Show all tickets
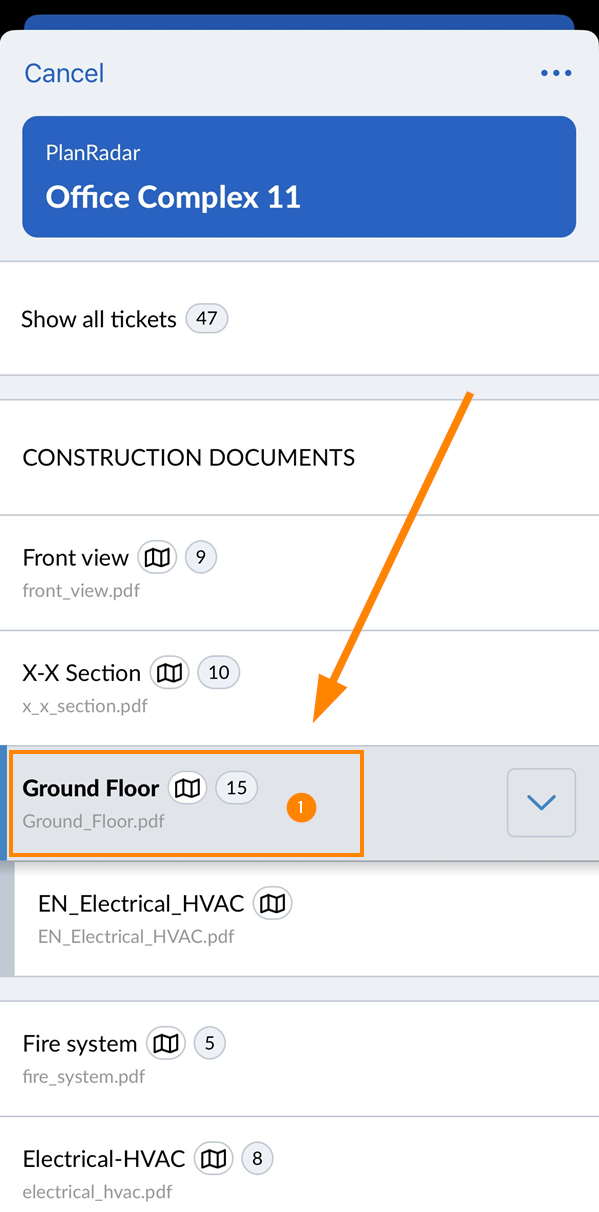This screenshot has height=1212, width=599. (299, 319)
